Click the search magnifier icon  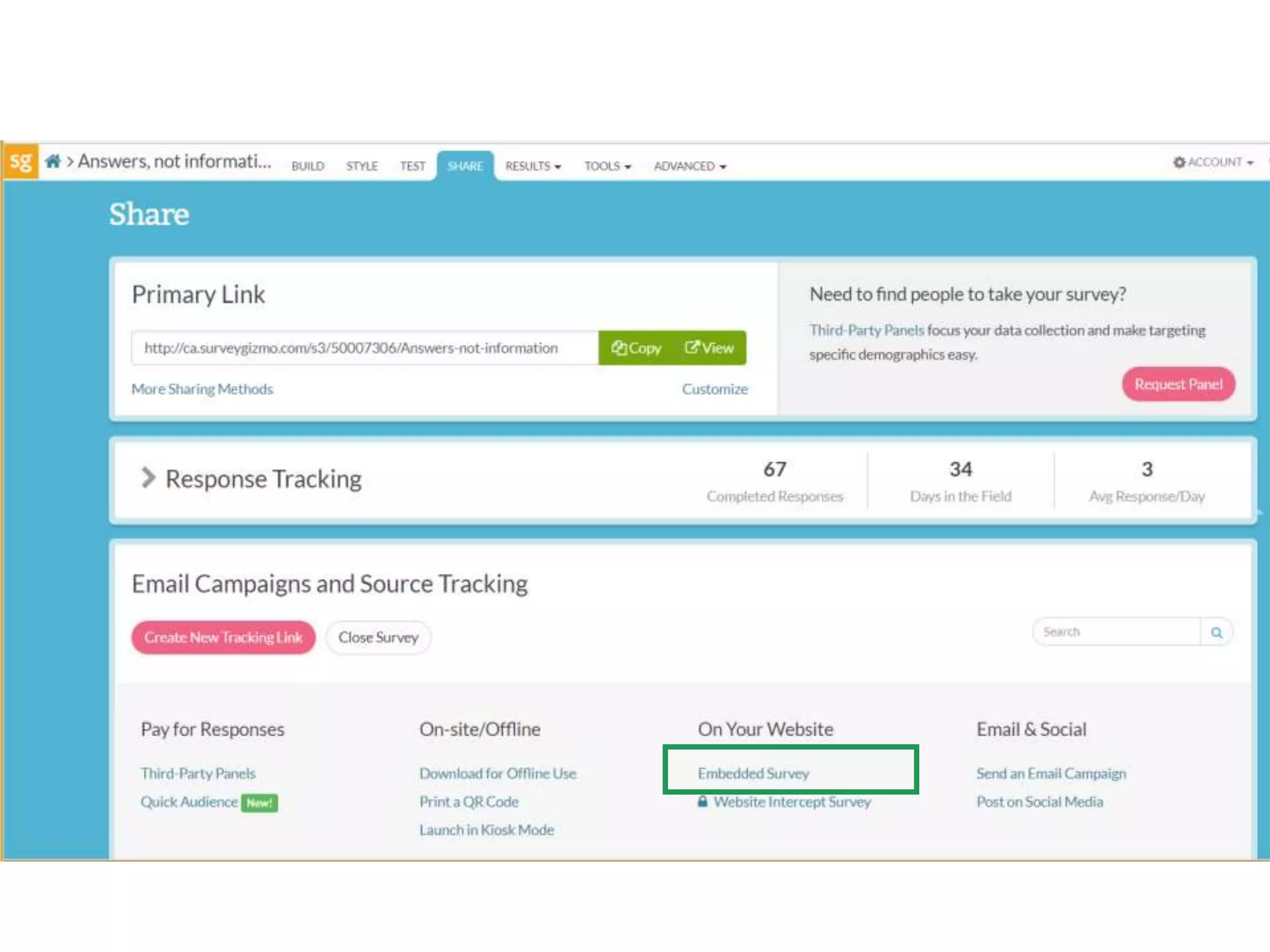coord(1216,632)
